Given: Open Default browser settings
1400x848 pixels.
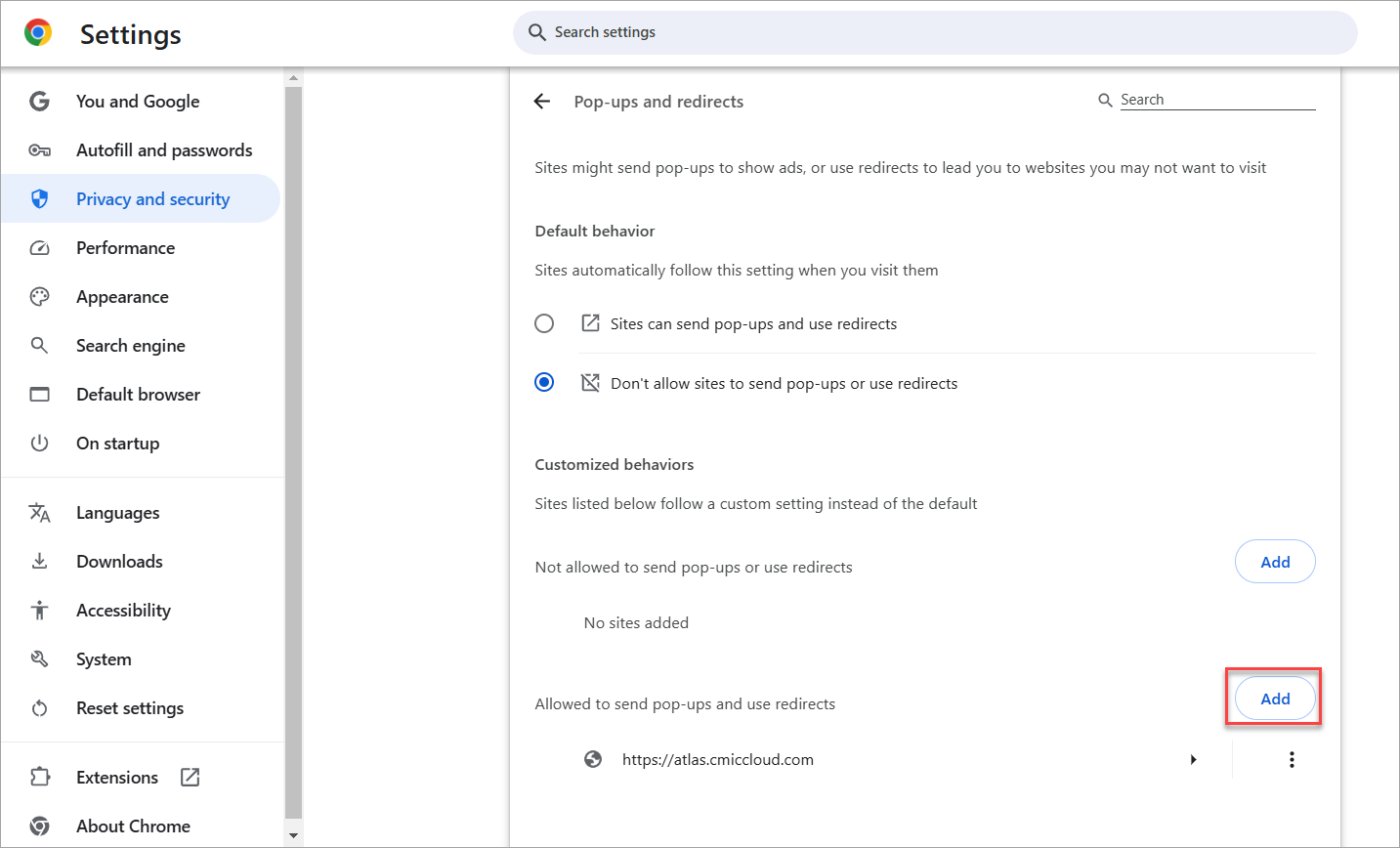Looking at the screenshot, I should [141, 395].
